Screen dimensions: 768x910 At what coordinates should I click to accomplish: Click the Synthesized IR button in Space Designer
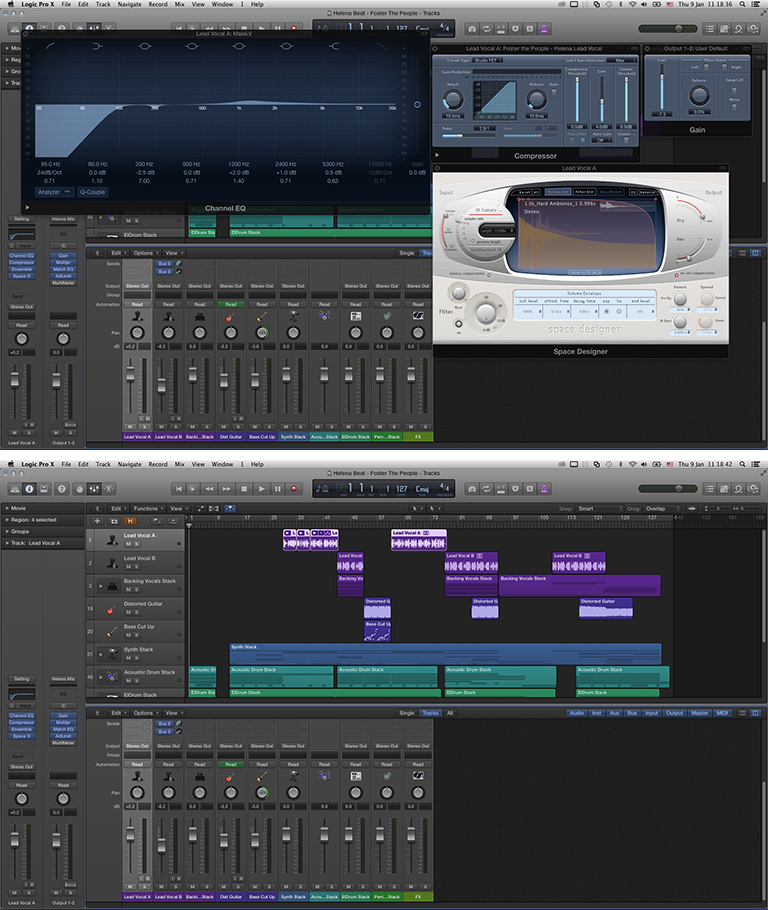point(486,250)
